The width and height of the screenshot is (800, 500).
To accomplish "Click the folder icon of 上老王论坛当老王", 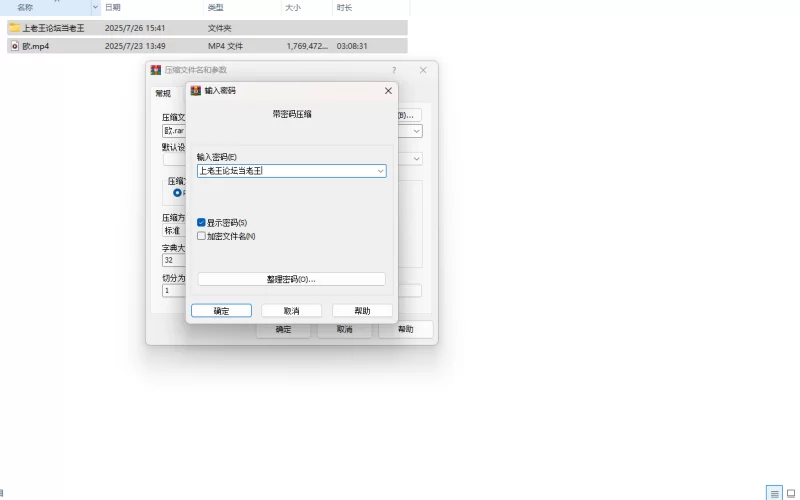I will coord(14,28).
